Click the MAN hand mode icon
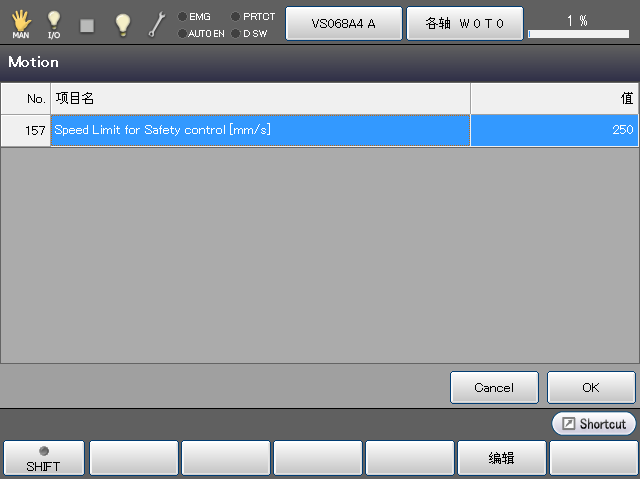Image resolution: width=640 pixels, height=479 pixels. click(21, 24)
